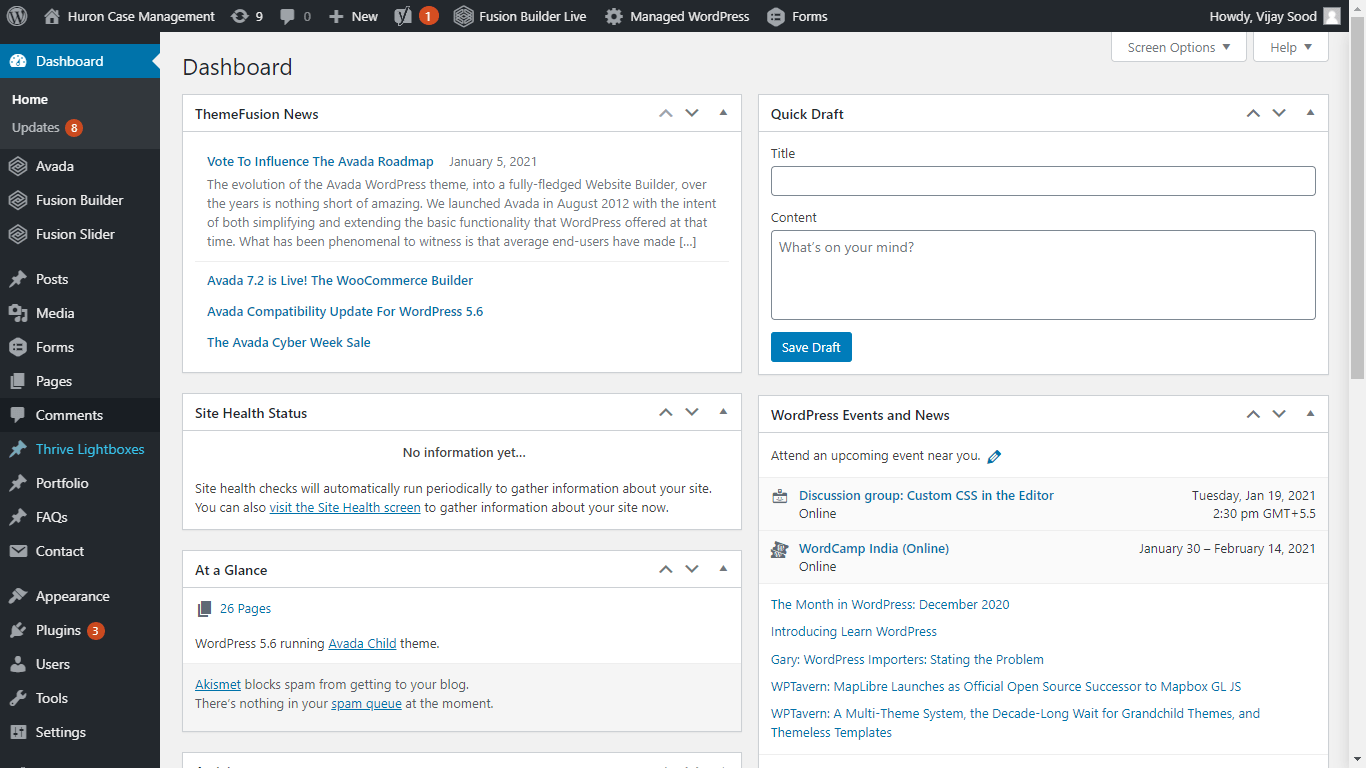Viewport: 1366px width, 768px height.
Task: Open the Akismet link
Action: click(218, 685)
